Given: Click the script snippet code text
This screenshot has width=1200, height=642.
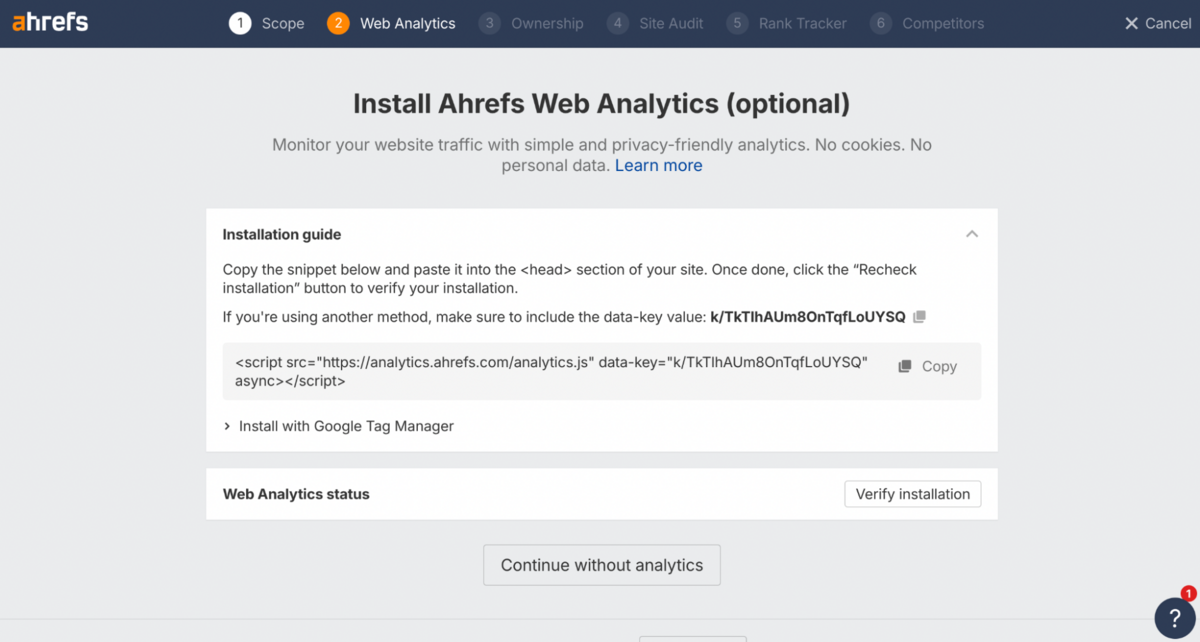Looking at the screenshot, I should click(552, 371).
